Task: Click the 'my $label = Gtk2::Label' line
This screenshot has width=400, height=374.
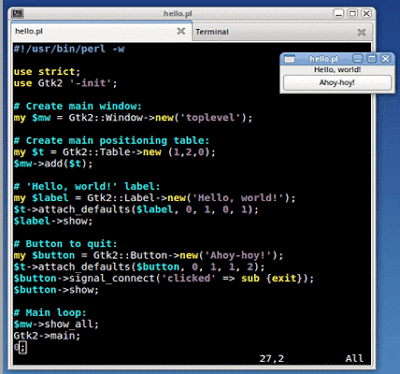Action: (155, 198)
